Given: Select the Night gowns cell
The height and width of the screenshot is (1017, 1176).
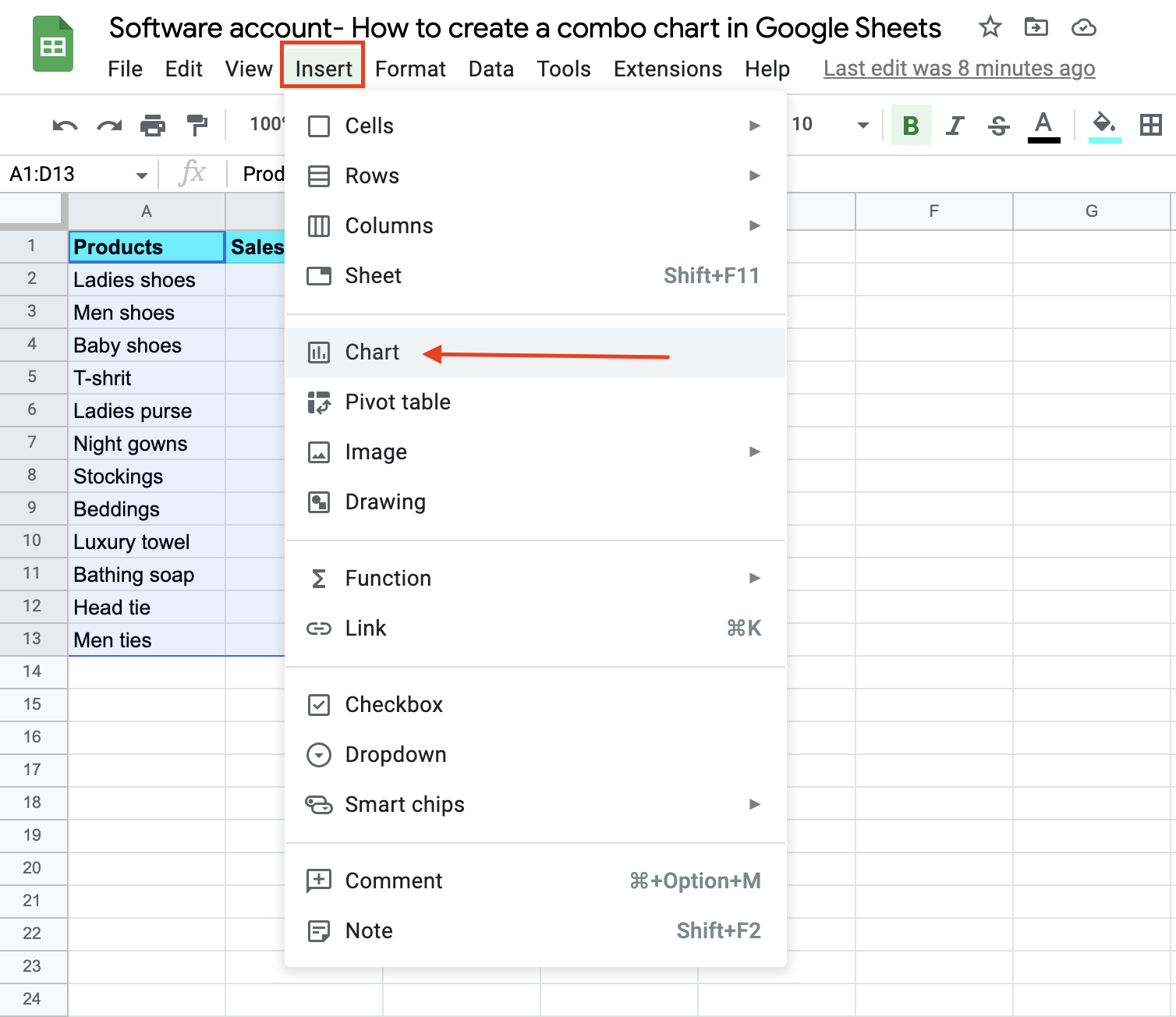Looking at the screenshot, I should pos(147,443).
